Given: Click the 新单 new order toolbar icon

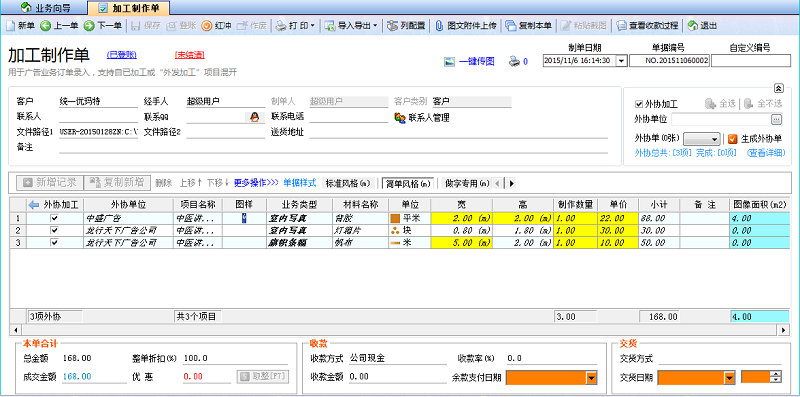Looking at the screenshot, I should pos(20,26).
